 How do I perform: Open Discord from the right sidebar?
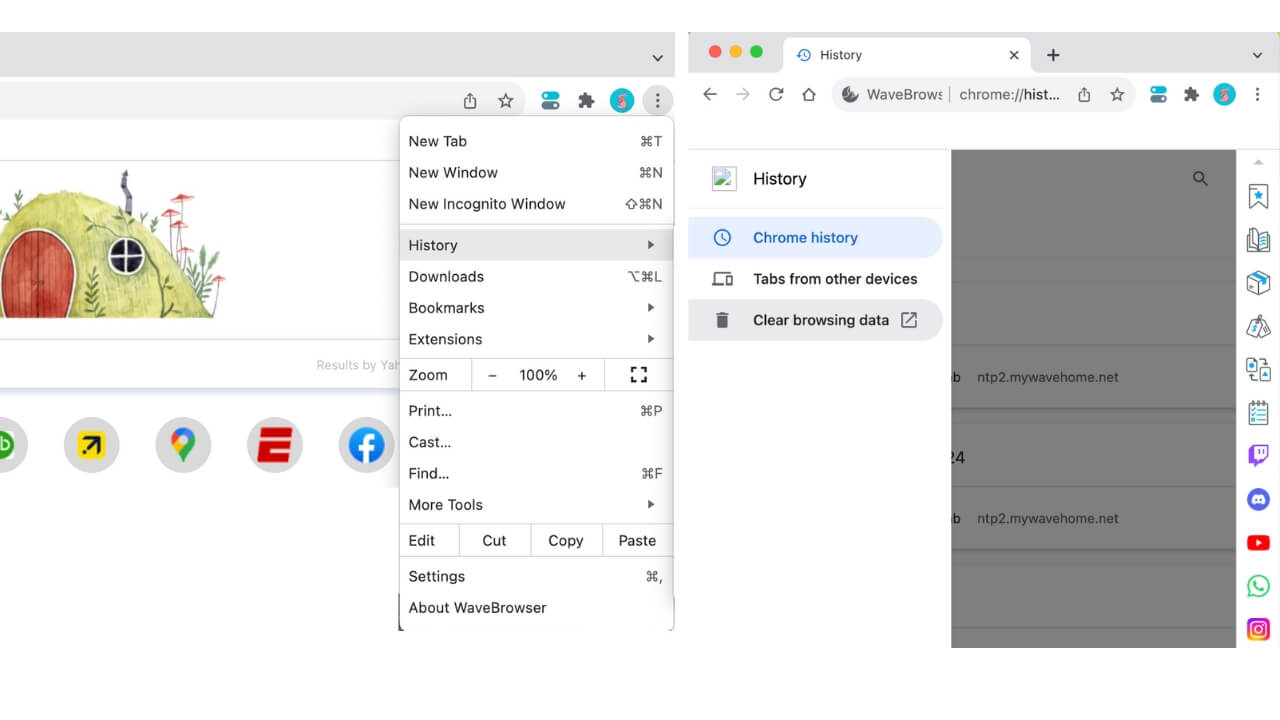tap(1258, 499)
